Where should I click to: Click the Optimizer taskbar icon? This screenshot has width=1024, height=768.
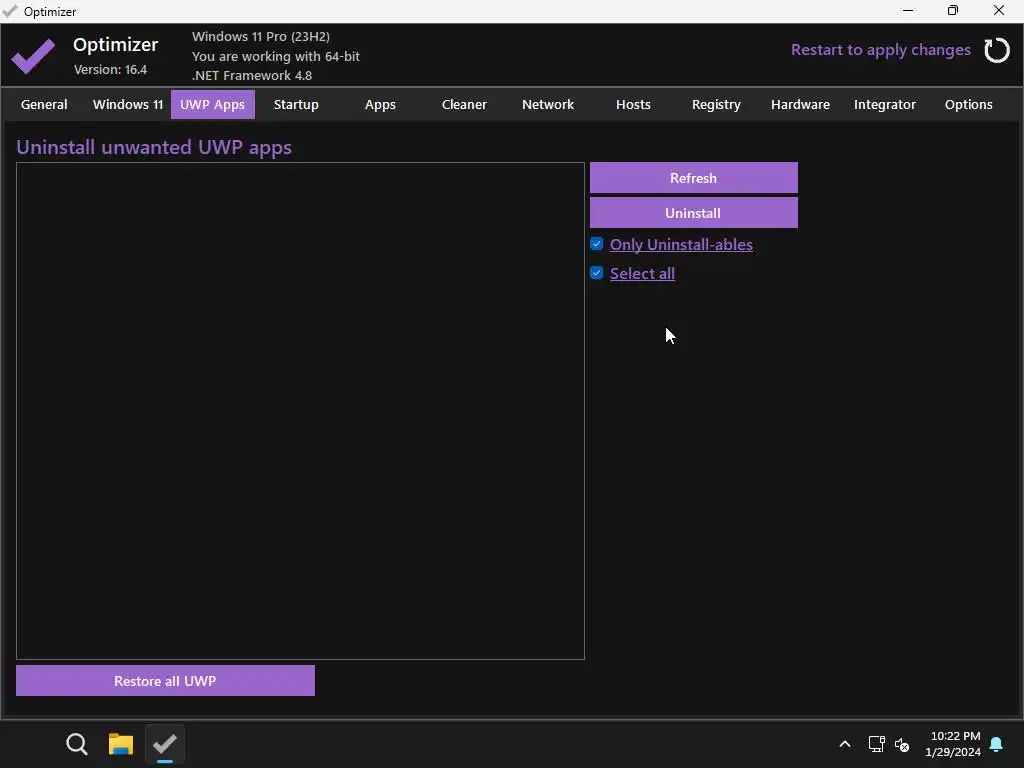point(165,744)
